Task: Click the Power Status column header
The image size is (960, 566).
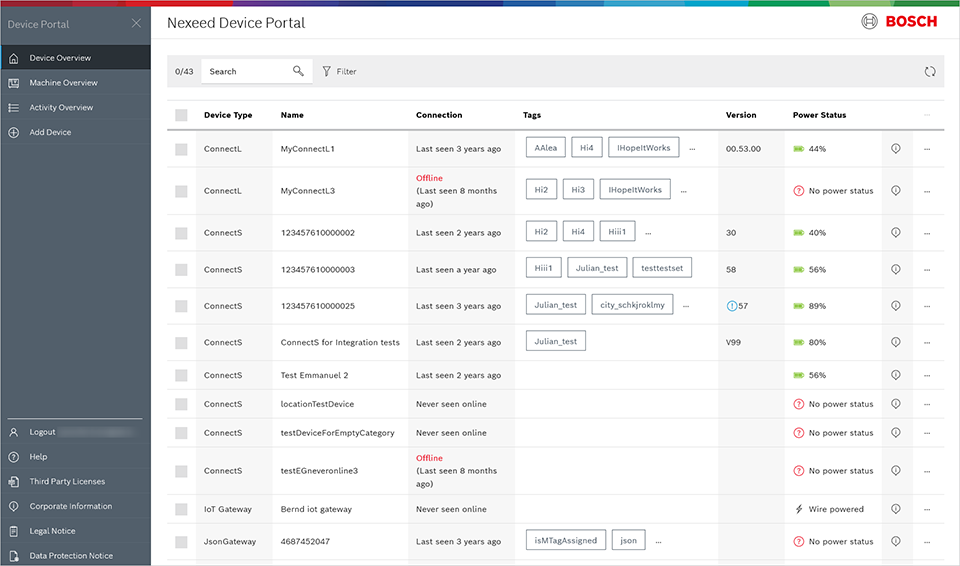Action: [x=819, y=115]
